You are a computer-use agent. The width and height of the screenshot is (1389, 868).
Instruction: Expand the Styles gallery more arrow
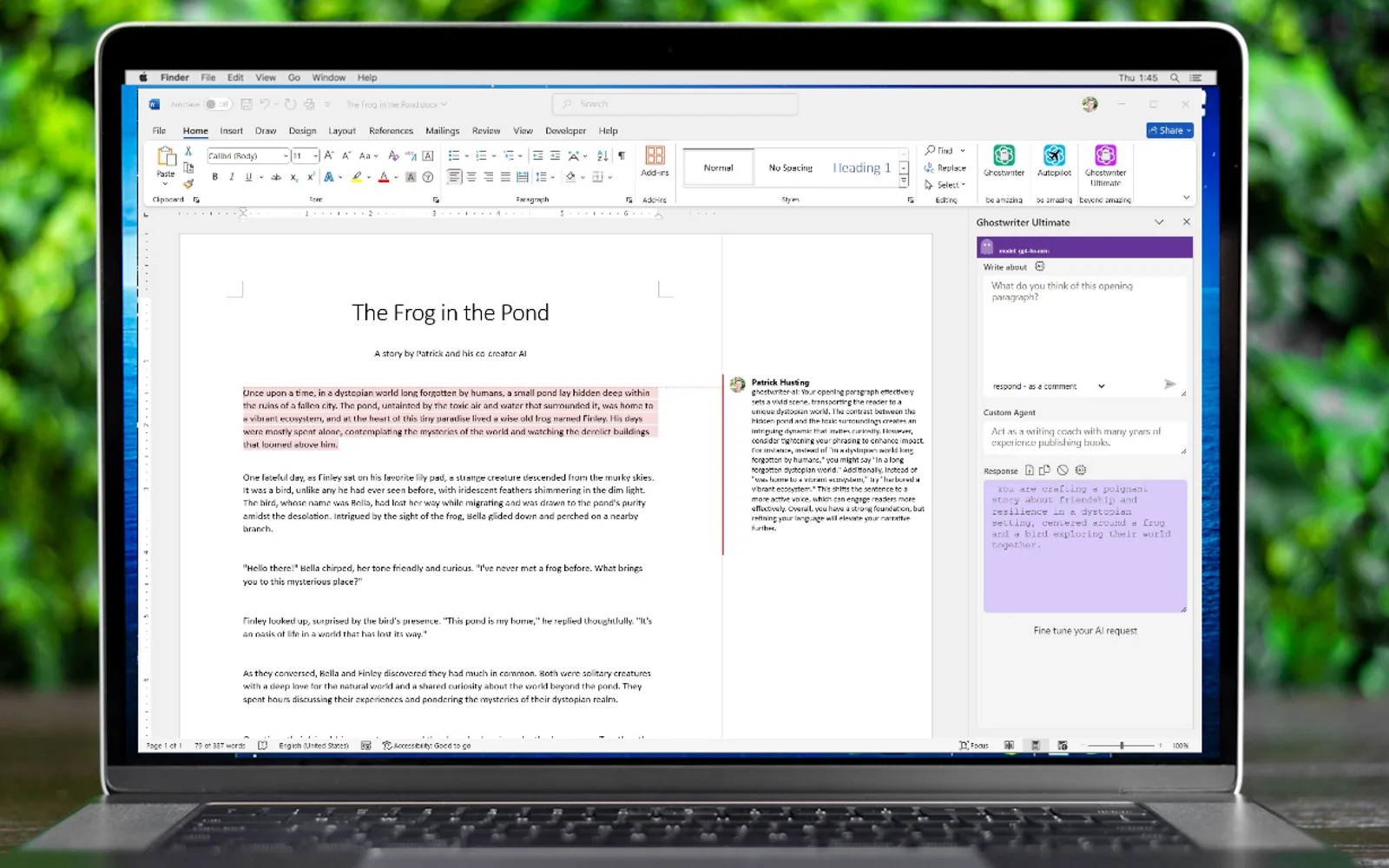tap(904, 181)
